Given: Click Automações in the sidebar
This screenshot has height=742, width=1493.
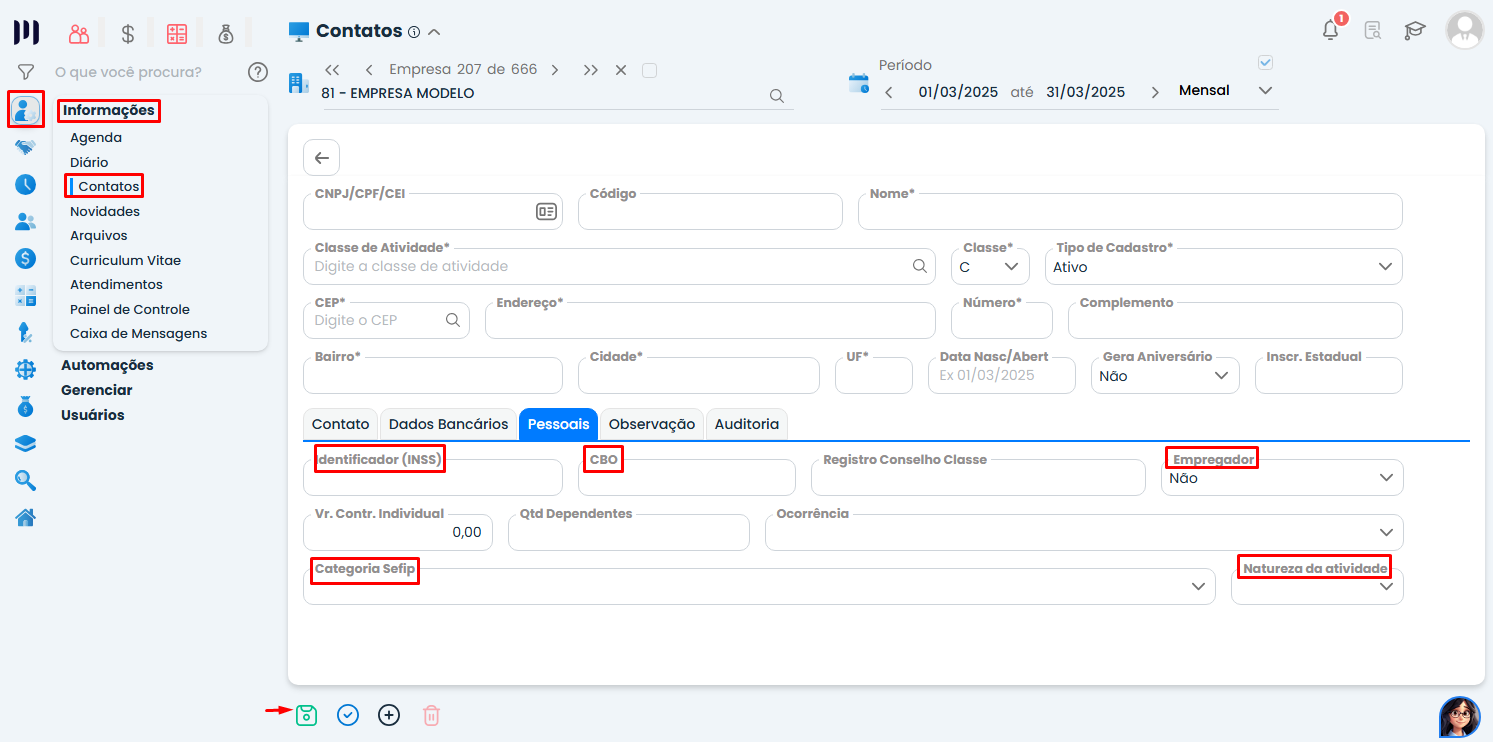Looking at the screenshot, I should [107, 365].
